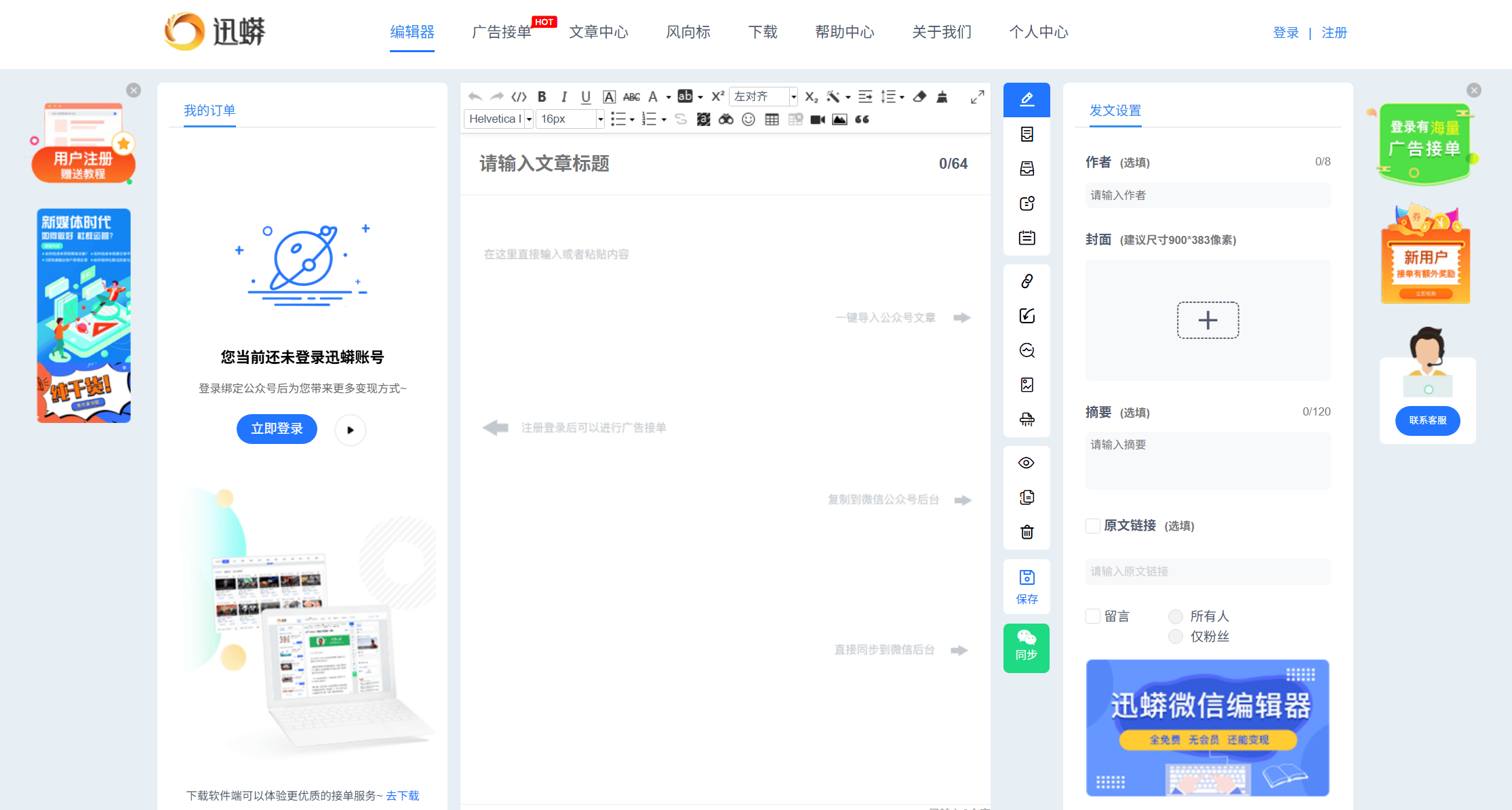Viewport: 1512px width, 810px height.
Task: Enable the 原文链接 checkbox
Action: click(x=1092, y=525)
